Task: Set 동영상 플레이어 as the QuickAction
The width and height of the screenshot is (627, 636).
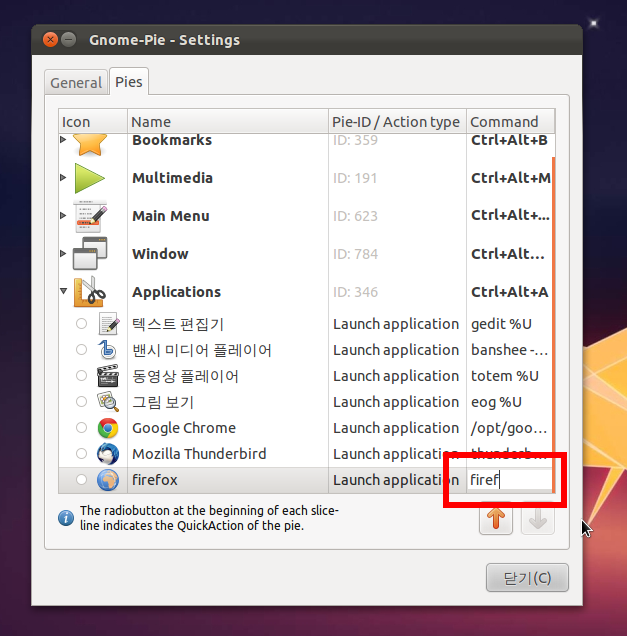Action: 82,376
